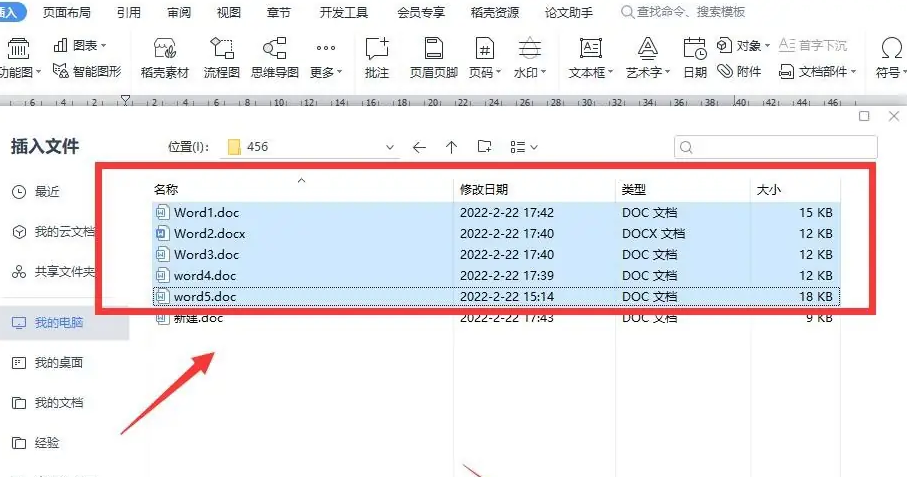This screenshot has height=477, width=907.
Task: Change the file list view mode
Action: 524,147
